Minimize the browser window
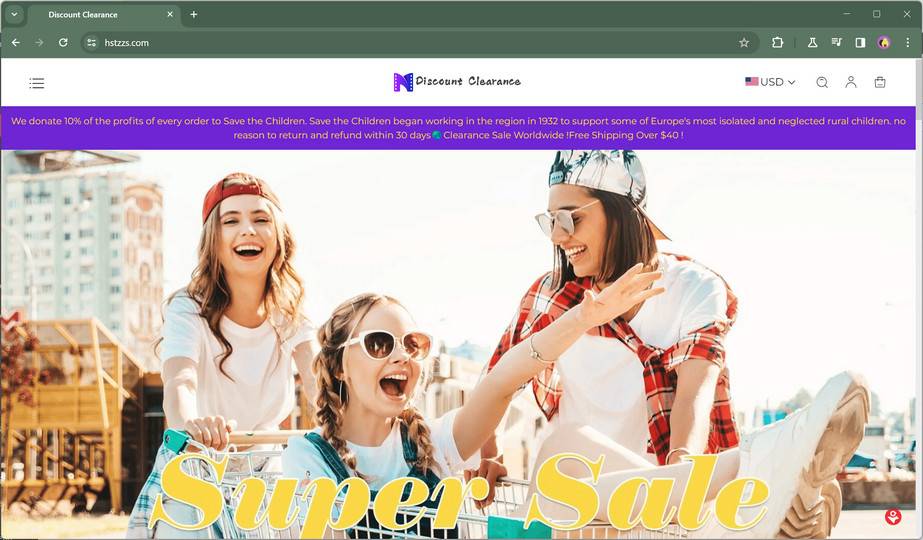The height and width of the screenshot is (540, 923). coord(846,14)
